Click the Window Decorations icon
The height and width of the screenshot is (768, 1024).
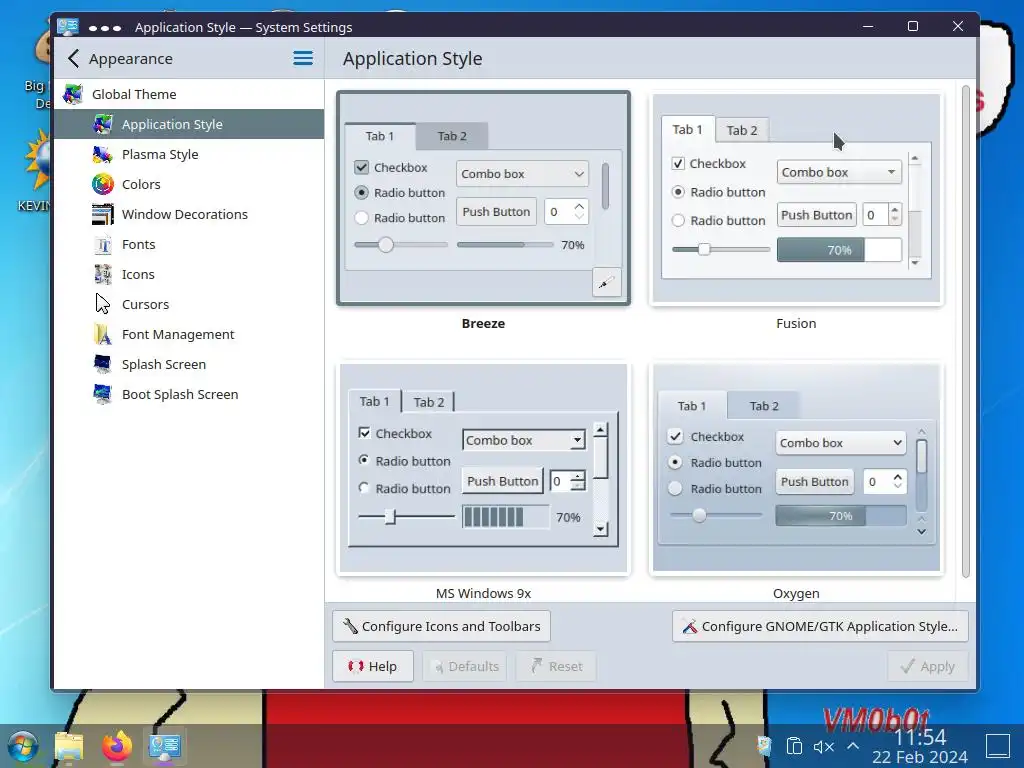click(103, 214)
